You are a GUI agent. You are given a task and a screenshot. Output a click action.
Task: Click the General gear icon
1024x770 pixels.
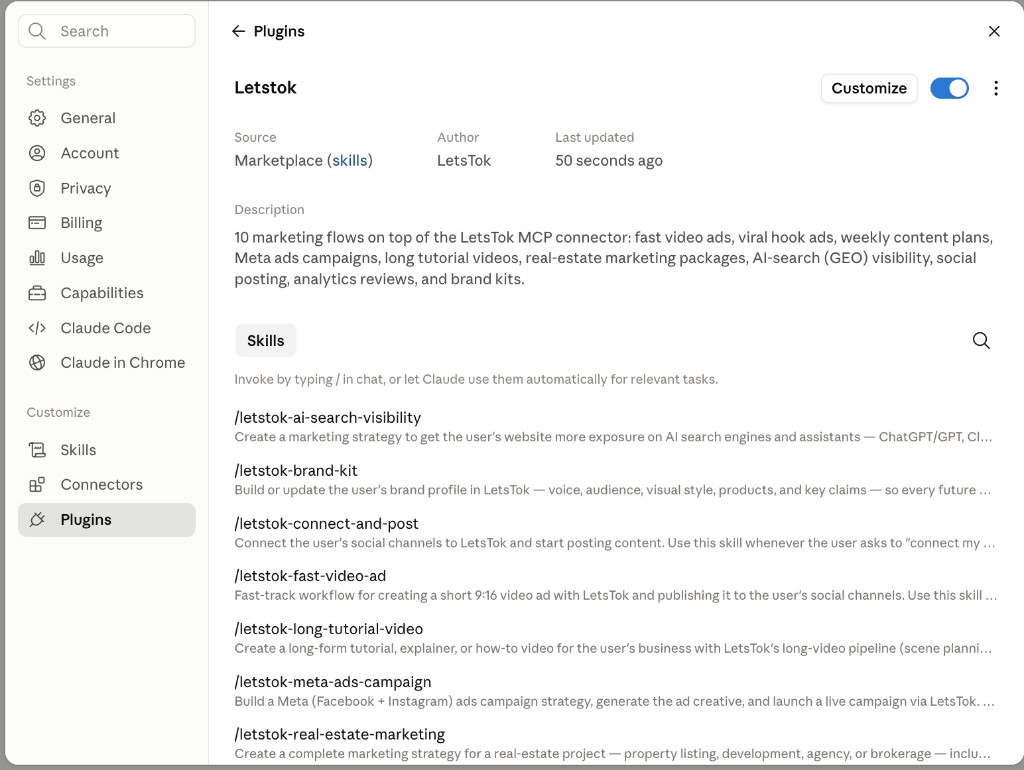[37, 118]
